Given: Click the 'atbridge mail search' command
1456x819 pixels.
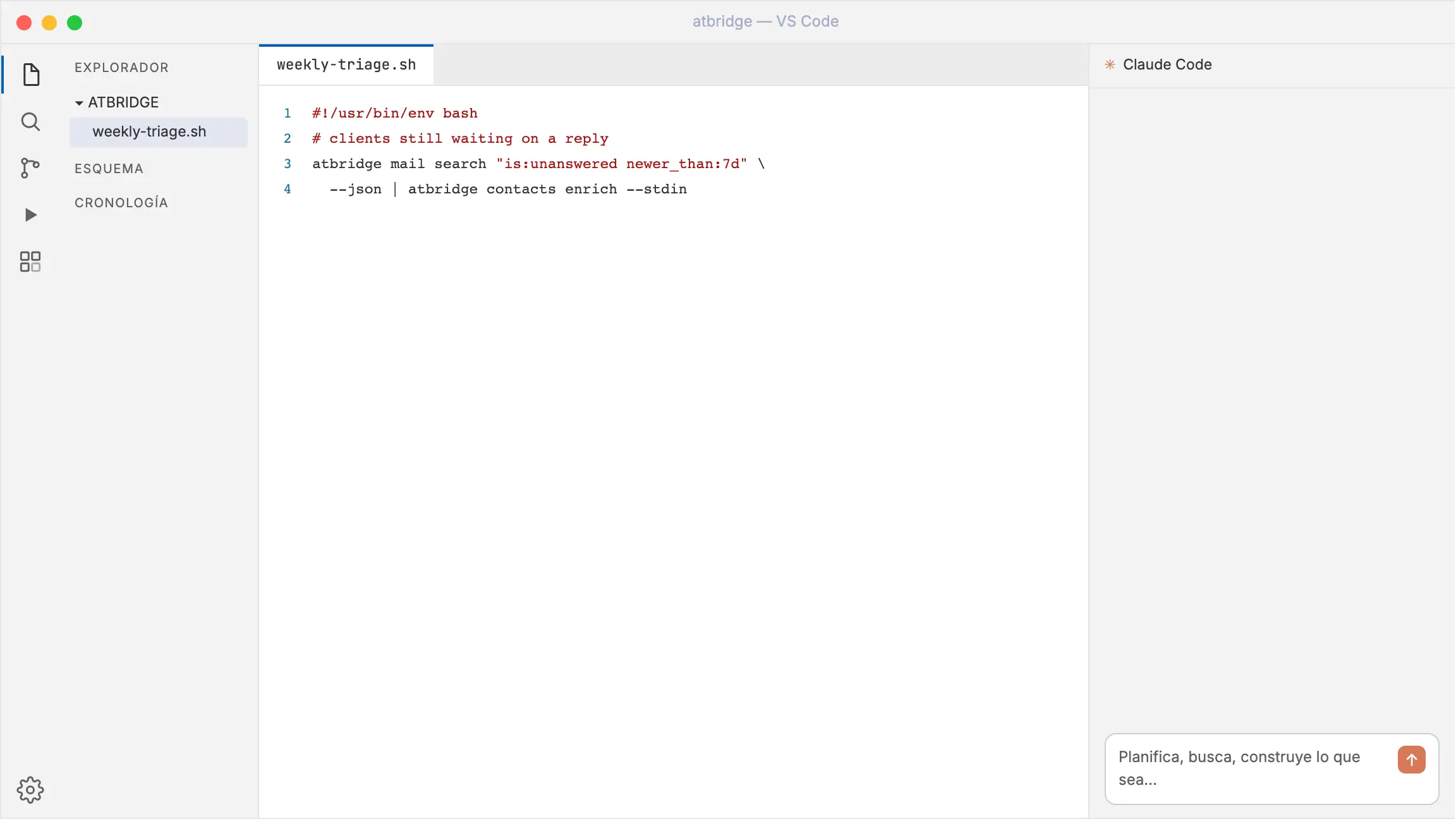Looking at the screenshot, I should (399, 164).
